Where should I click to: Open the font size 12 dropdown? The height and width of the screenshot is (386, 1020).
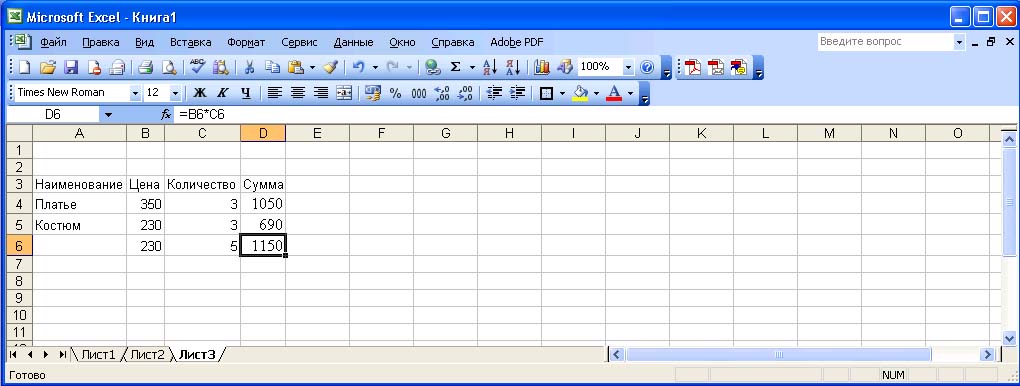pyautogui.click(x=175, y=93)
